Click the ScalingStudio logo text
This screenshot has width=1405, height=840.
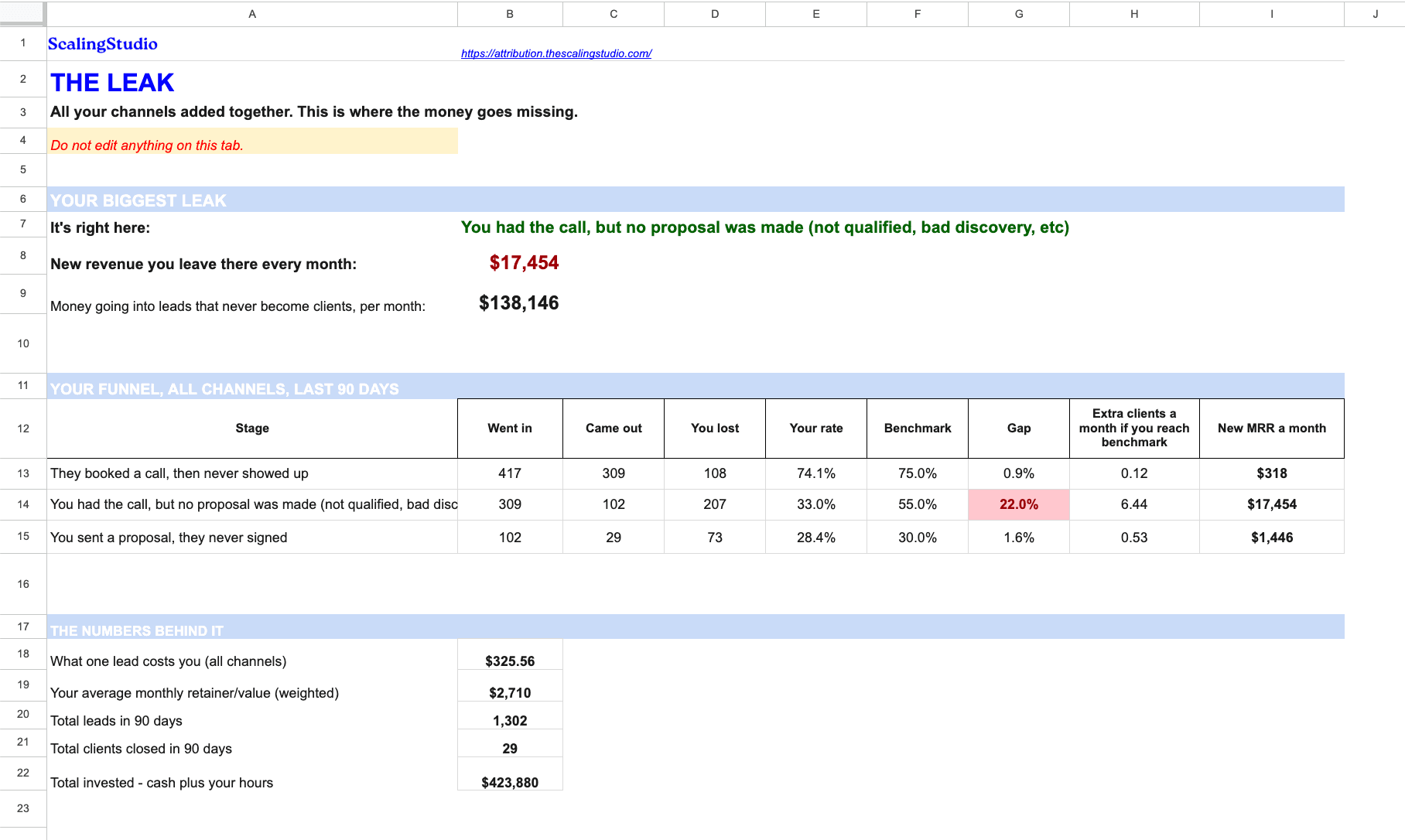click(x=103, y=44)
